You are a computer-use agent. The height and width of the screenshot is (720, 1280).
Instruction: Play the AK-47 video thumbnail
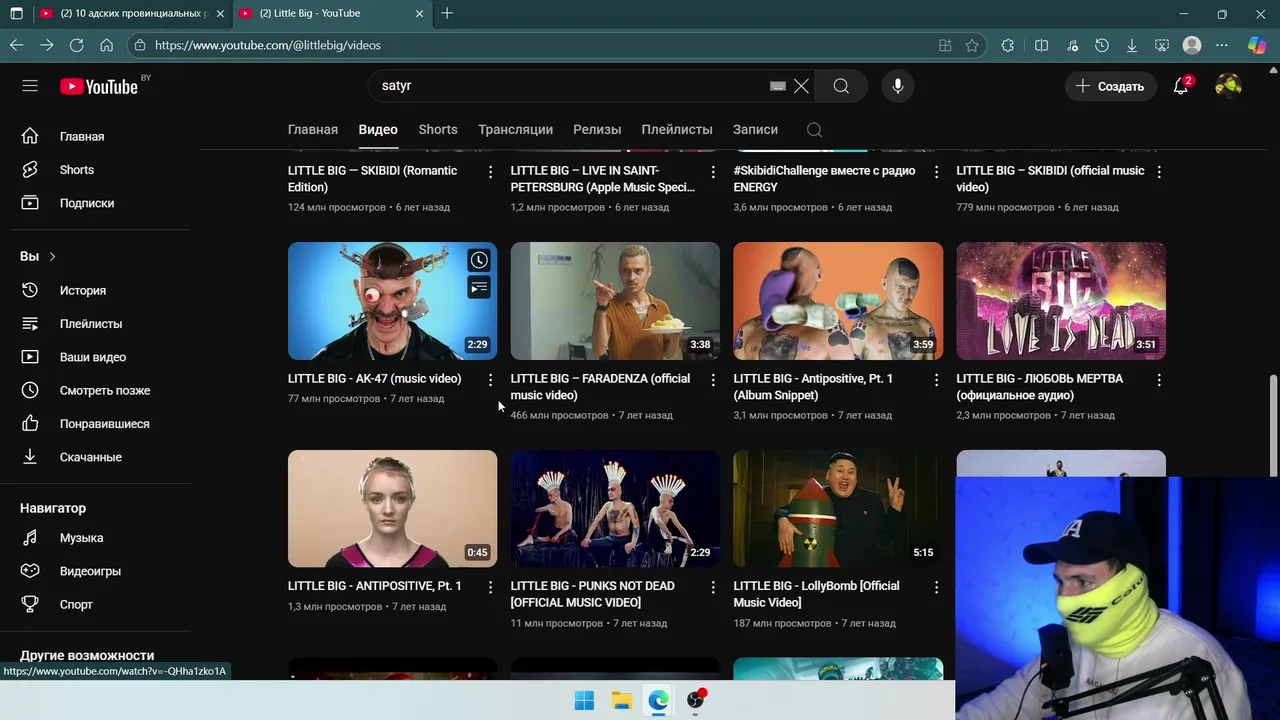tap(392, 301)
